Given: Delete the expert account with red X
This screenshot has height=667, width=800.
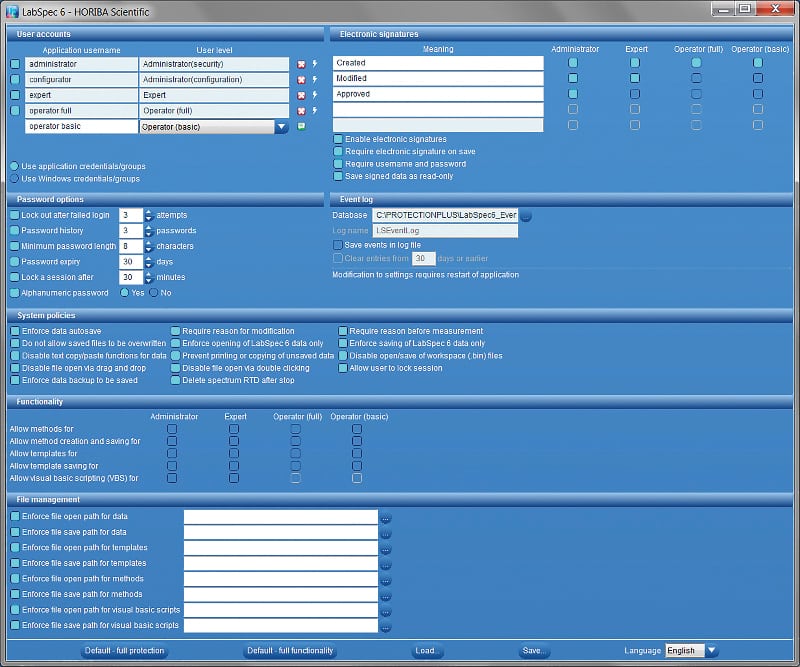Looking at the screenshot, I should coord(301,95).
